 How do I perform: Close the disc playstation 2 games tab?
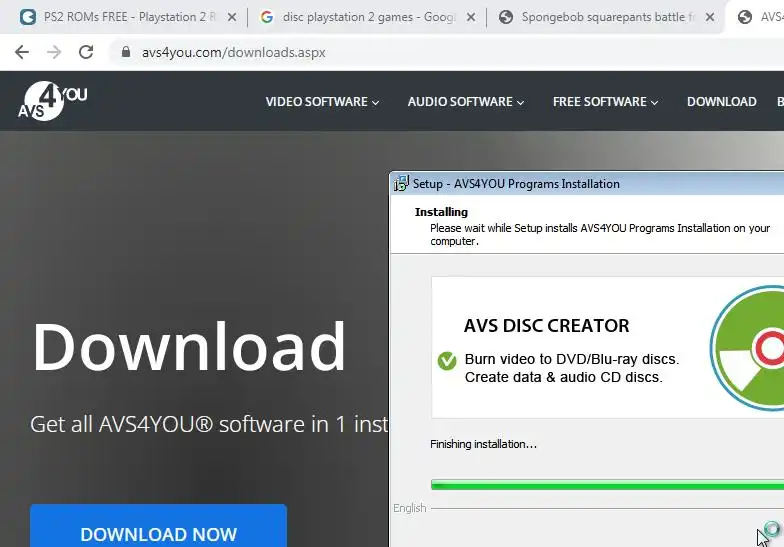(x=471, y=17)
